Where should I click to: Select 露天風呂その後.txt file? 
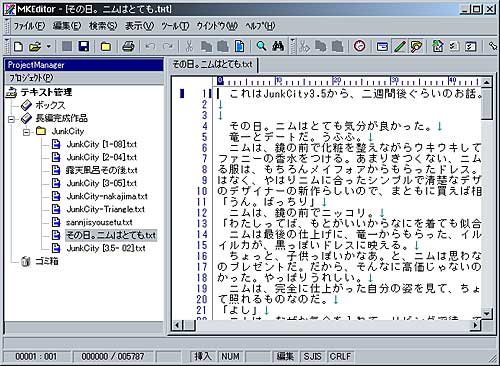click(x=101, y=170)
